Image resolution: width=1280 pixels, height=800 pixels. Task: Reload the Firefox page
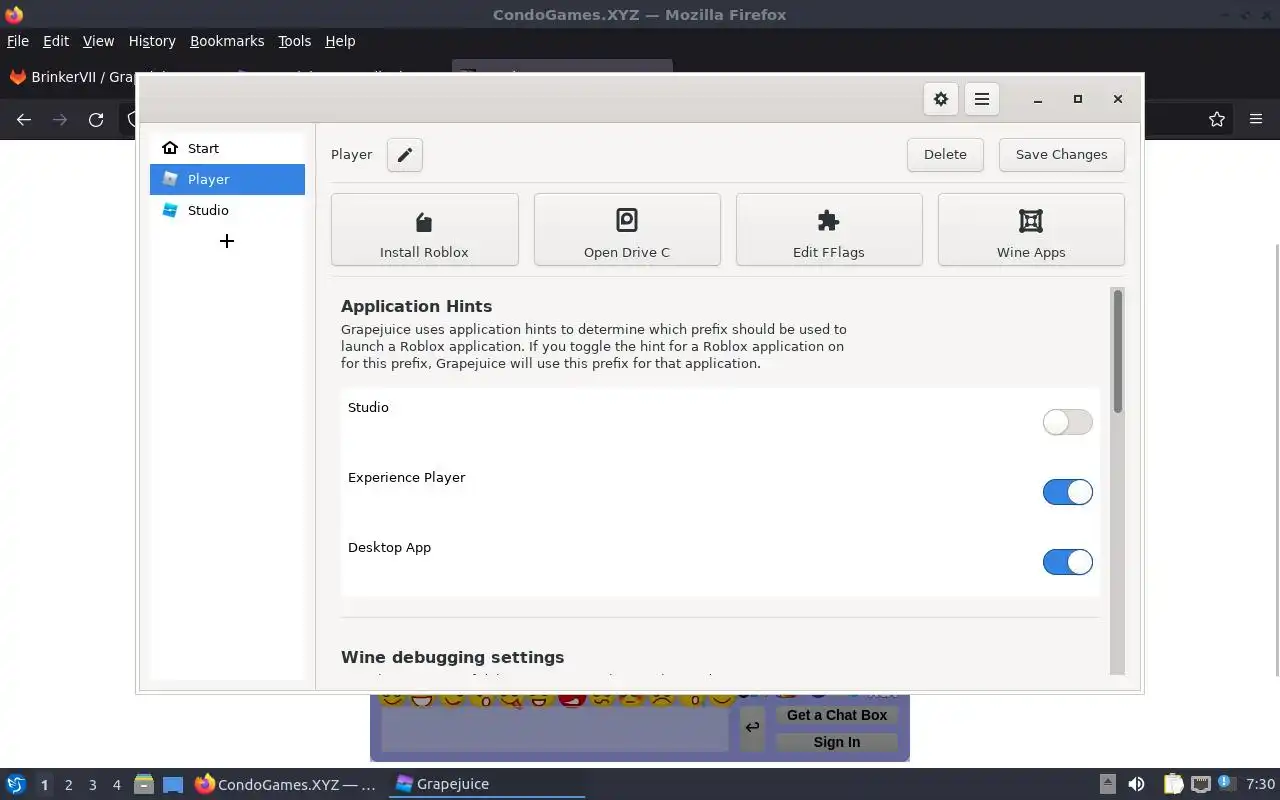coord(96,120)
